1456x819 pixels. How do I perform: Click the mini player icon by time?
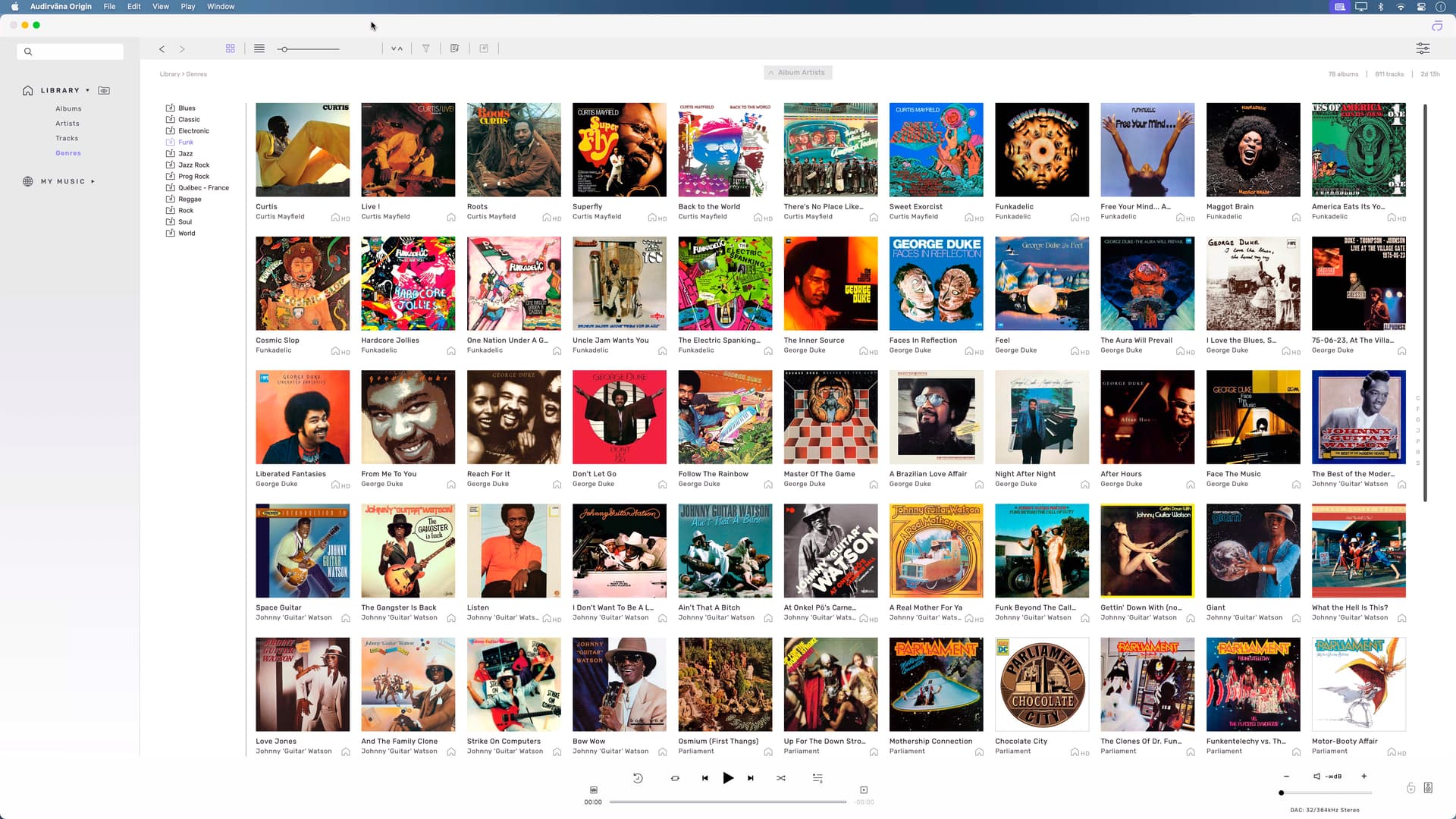[864, 790]
